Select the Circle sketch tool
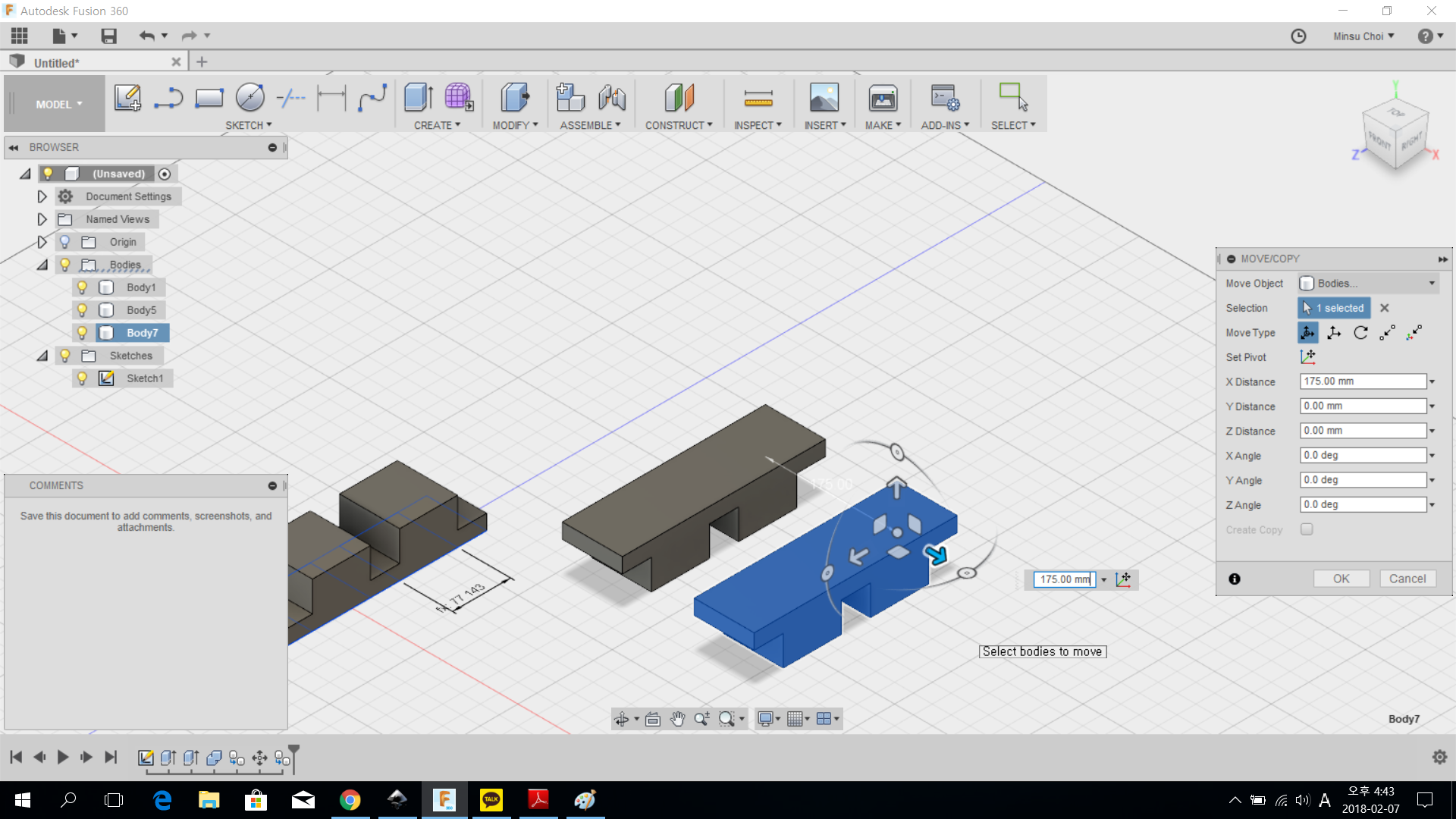1456x819 pixels. tap(250, 98)
